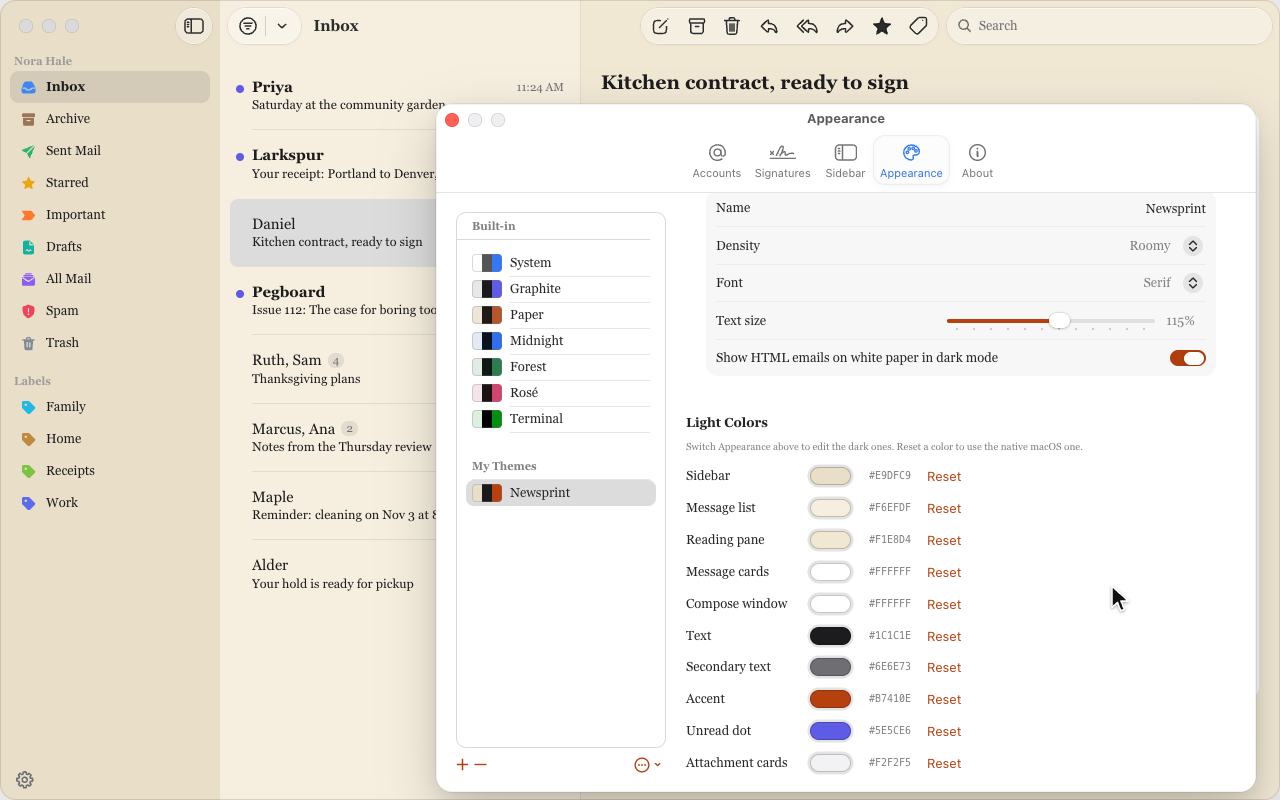Viewport: 1280px width, 800px height.
Task: Reset the Accent color
Action: [x=944, y=699]
